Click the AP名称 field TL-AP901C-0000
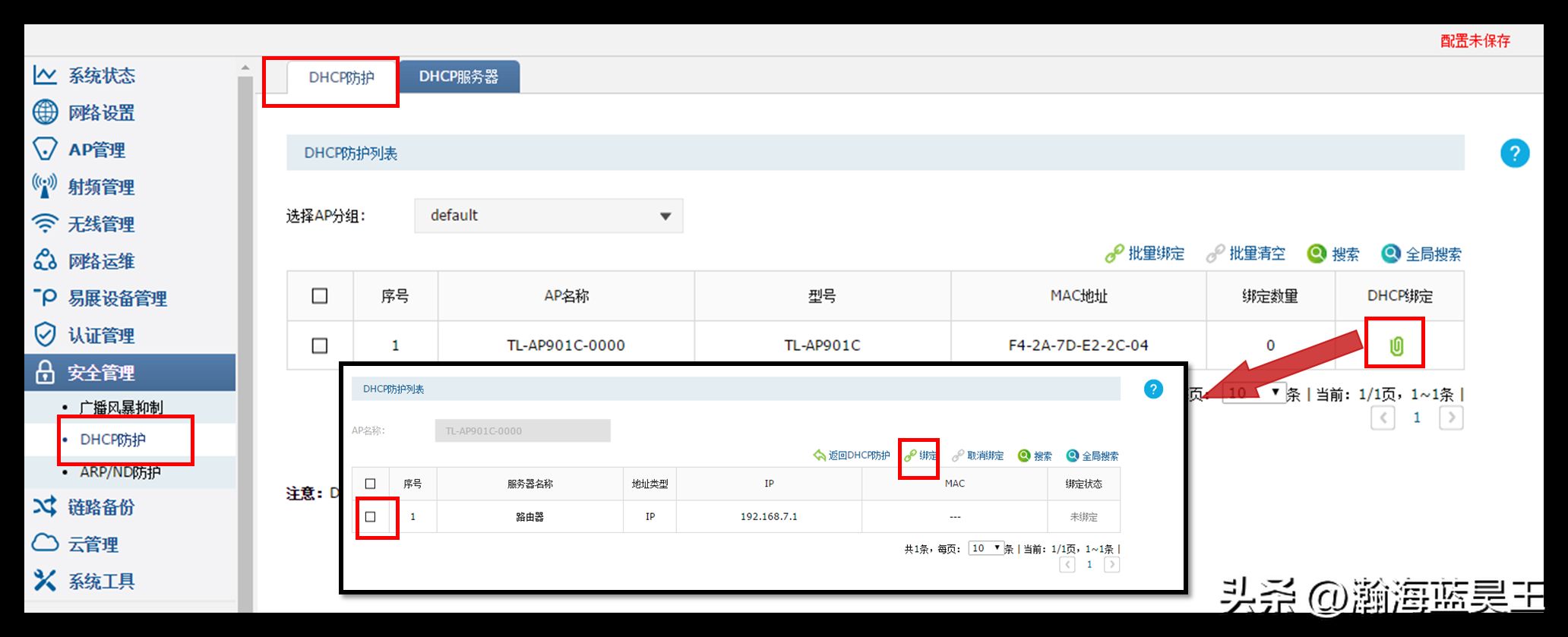Viewport: 1568px width, 637px height. 523,430
